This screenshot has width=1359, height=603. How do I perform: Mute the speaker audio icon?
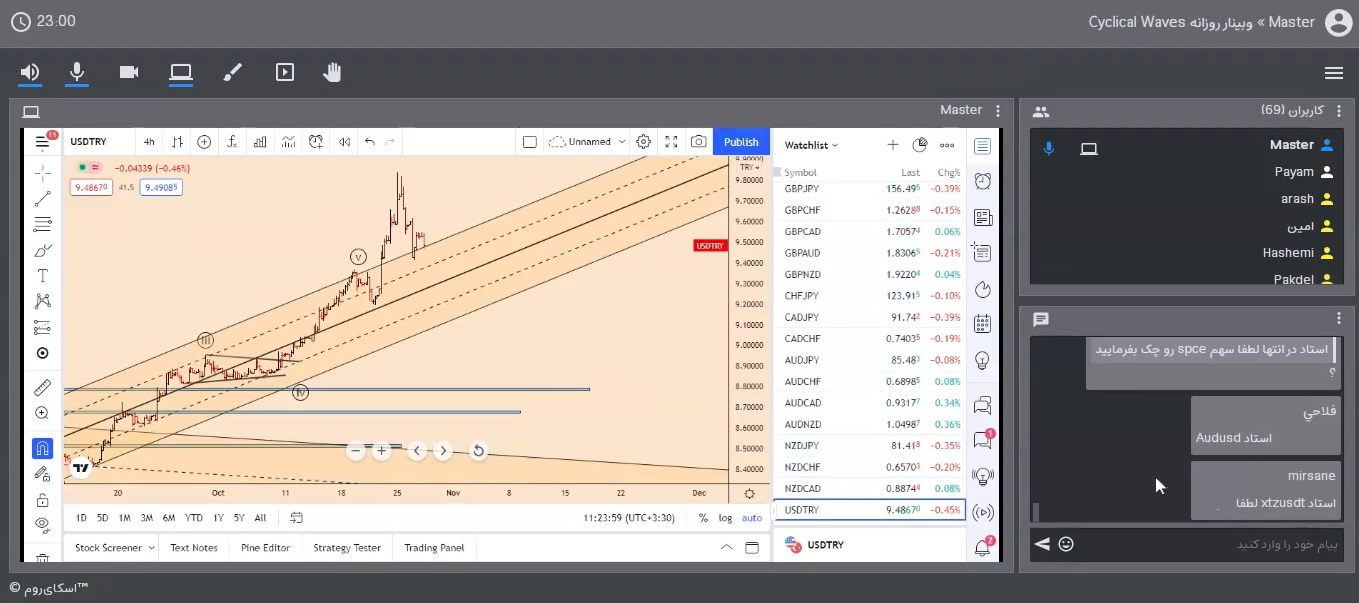(x=30, y=72)
